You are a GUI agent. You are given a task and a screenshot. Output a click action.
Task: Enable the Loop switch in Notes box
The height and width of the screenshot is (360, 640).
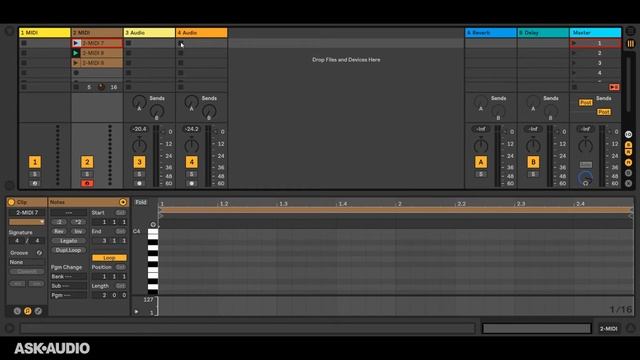pos(109,258)
